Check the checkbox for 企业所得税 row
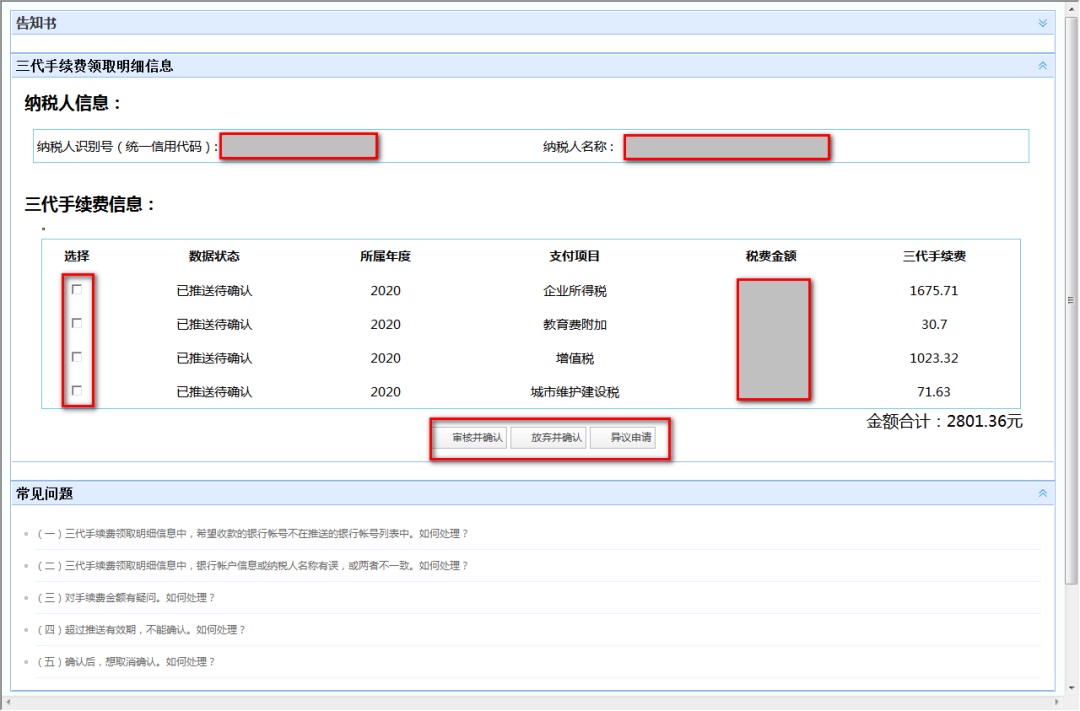Image resolution: width=1080 pixels, height=711 pixels. tap(78, 291)
